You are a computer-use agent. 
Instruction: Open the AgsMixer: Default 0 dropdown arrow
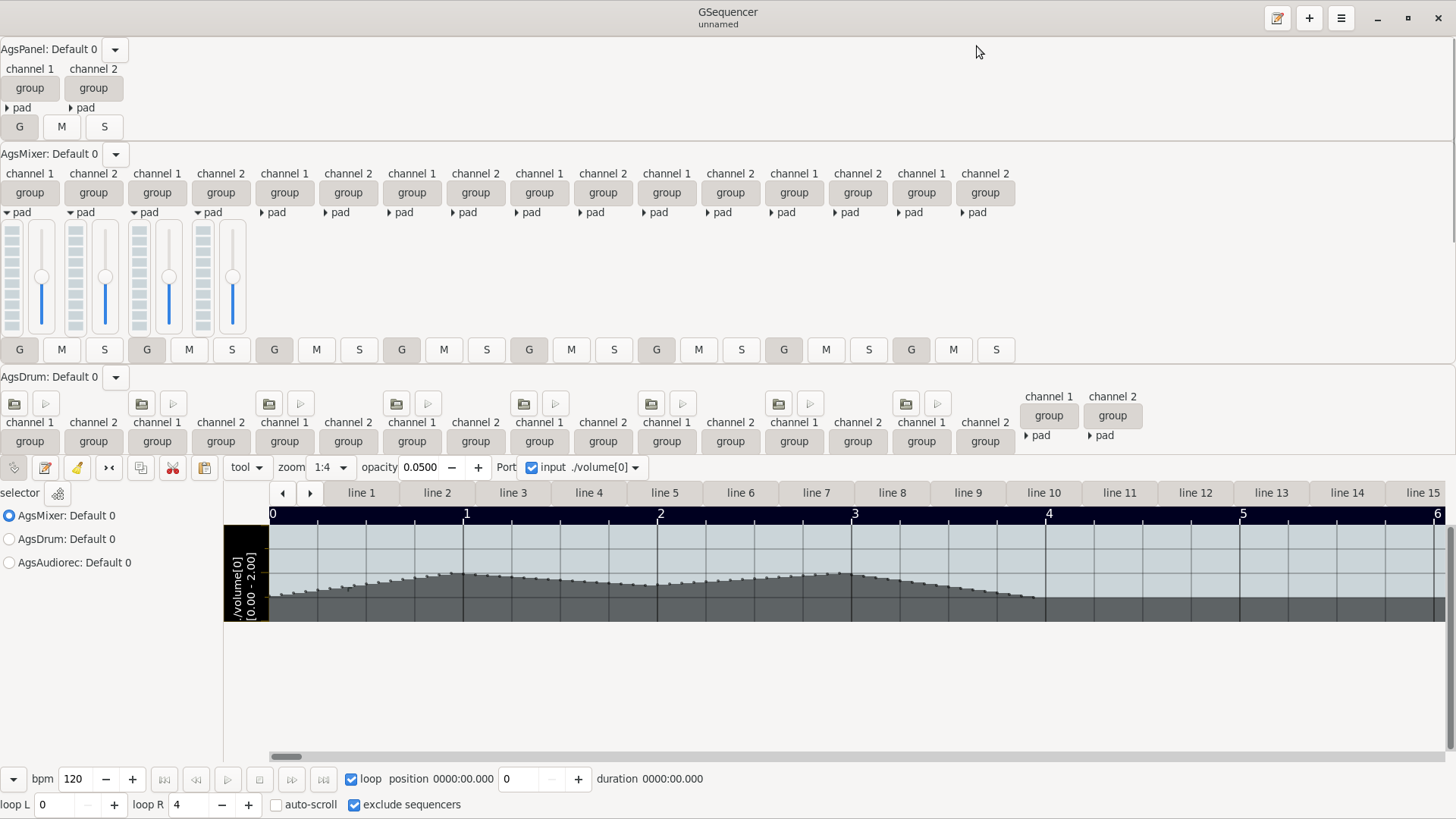coord(116,155)
